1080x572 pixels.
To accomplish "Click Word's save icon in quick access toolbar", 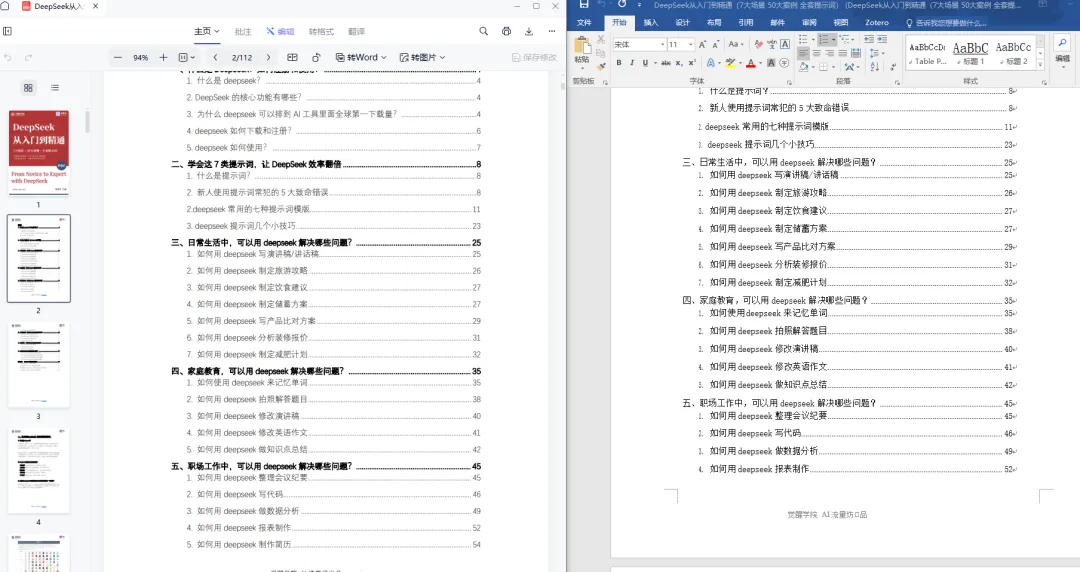I will tap(584, 4).
